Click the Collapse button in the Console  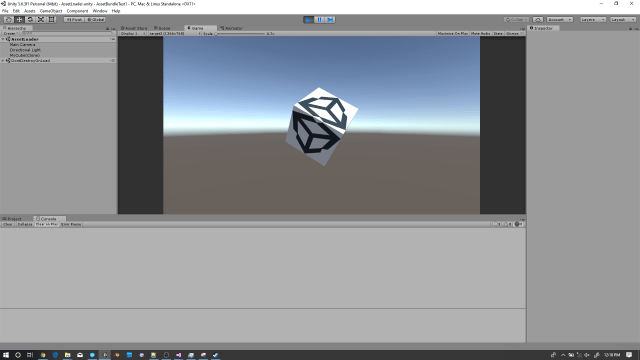point(24,224)
